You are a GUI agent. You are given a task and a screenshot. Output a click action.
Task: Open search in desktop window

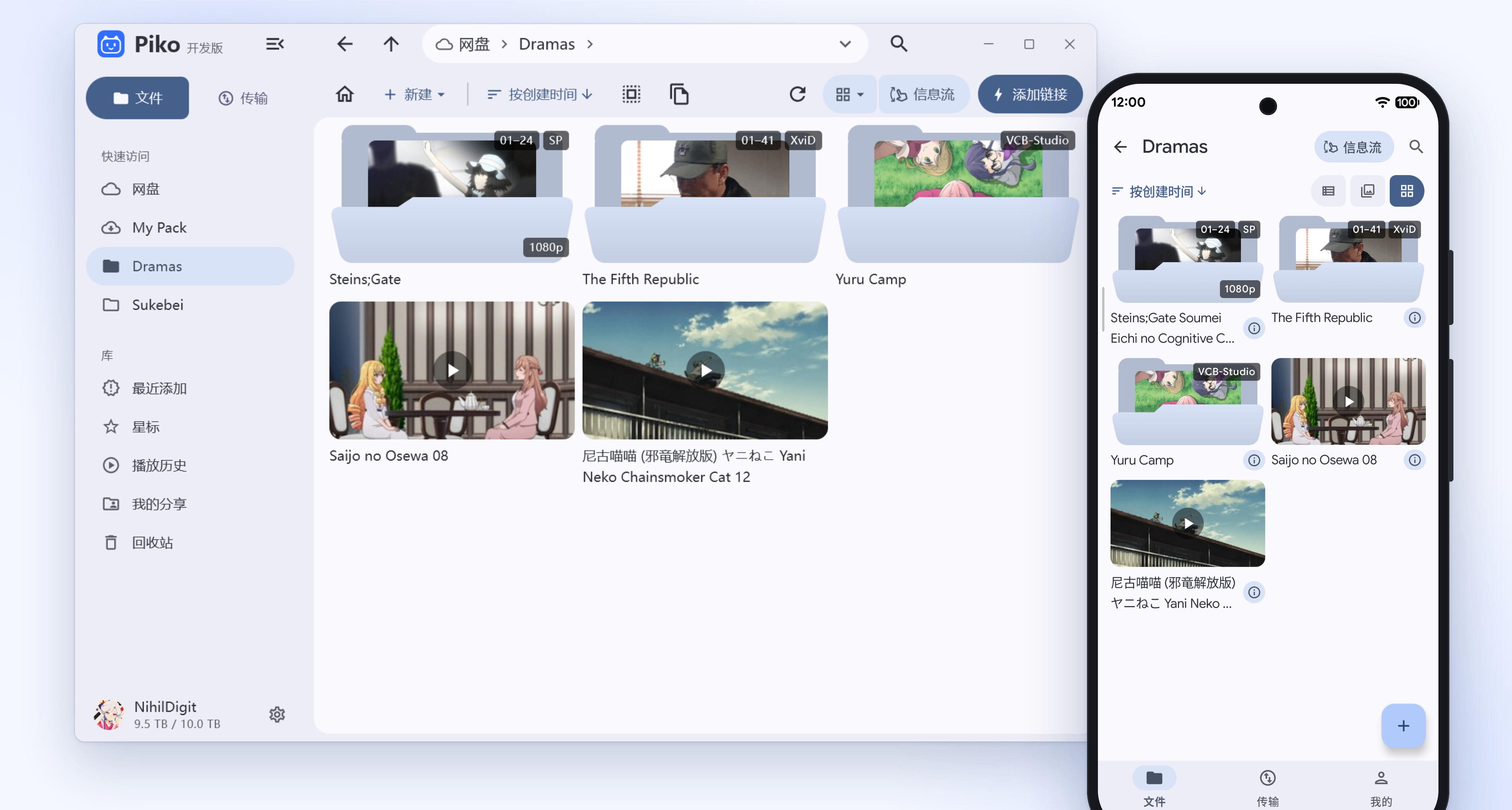(x=899, y=44)
